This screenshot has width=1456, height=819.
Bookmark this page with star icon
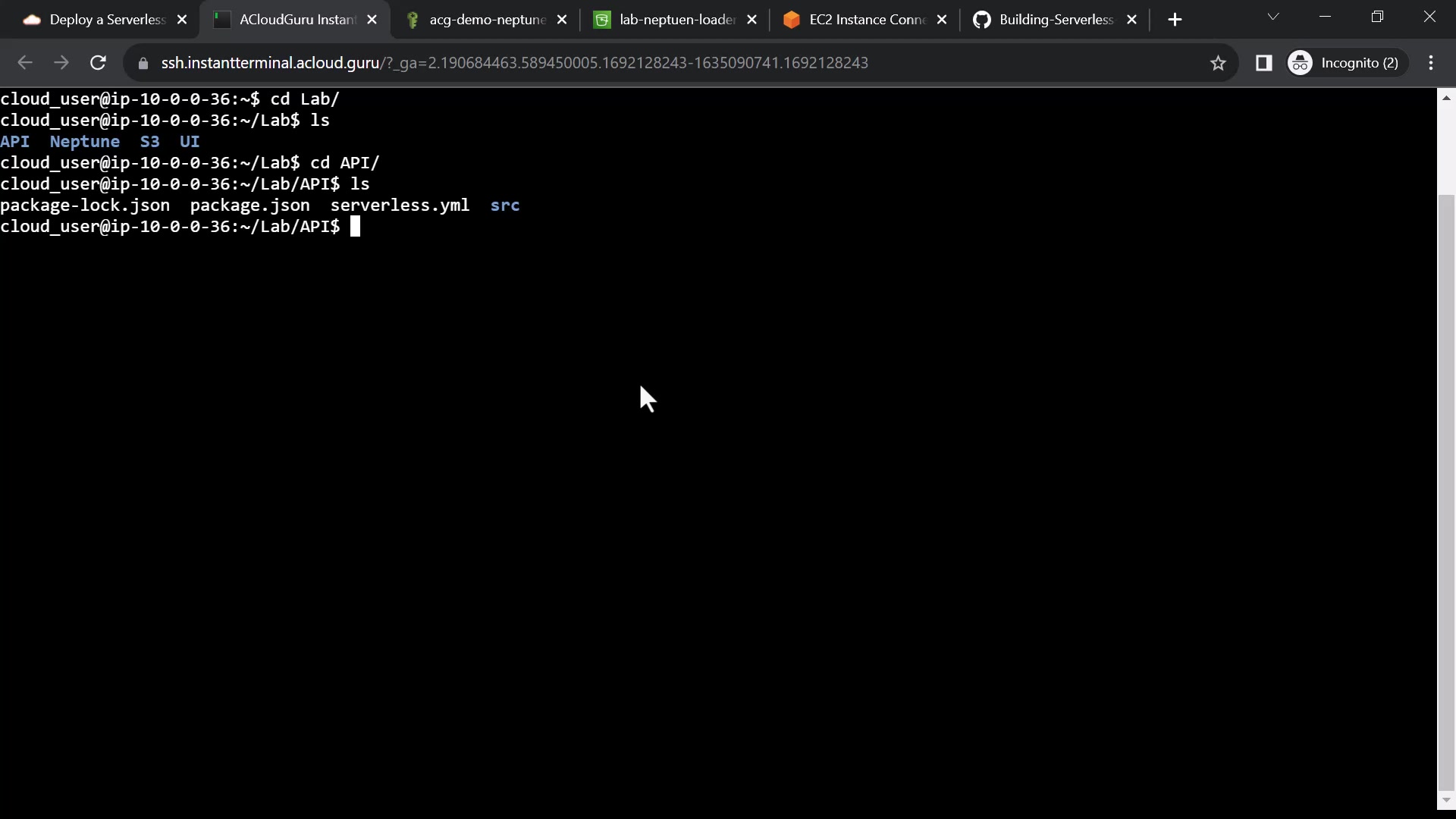click(1218, 63)
